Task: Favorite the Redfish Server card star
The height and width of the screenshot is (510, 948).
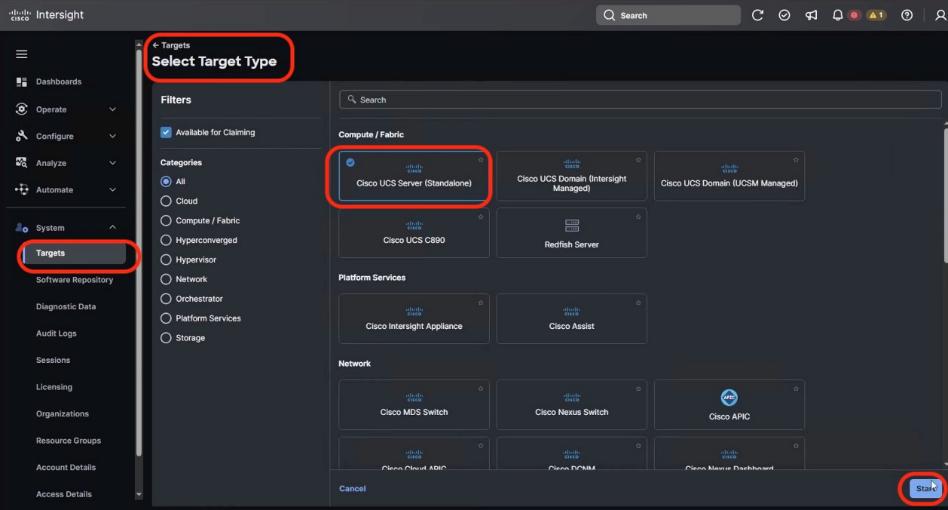Action: coord(638,217)
